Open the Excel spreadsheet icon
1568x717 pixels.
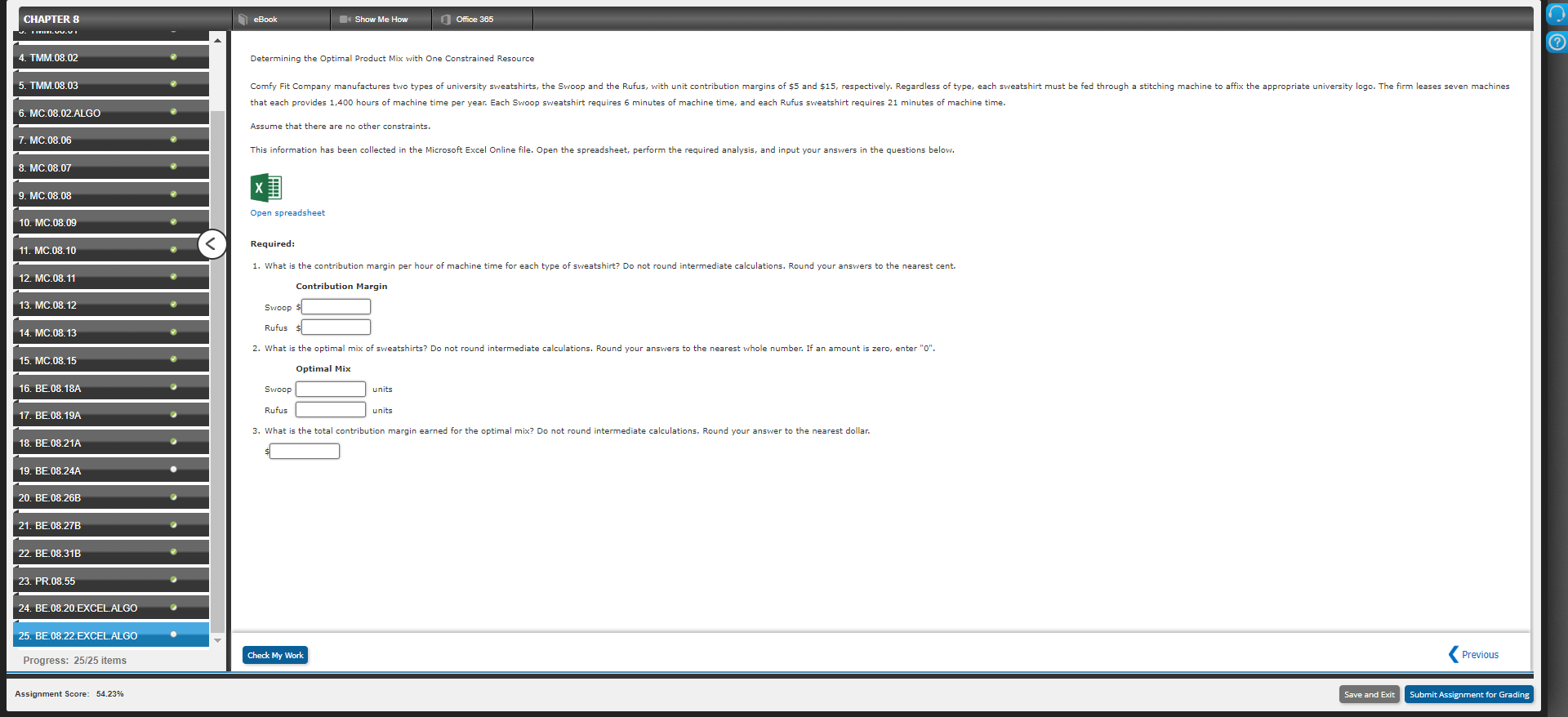click(x=265, y=188)
